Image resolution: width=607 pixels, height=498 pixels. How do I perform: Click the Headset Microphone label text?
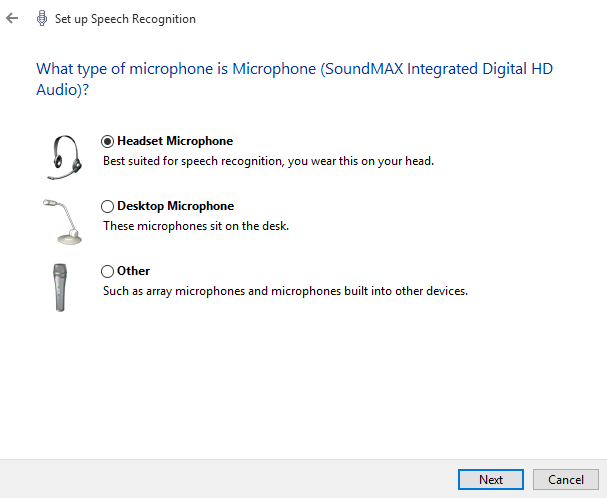tap(175, 141)
